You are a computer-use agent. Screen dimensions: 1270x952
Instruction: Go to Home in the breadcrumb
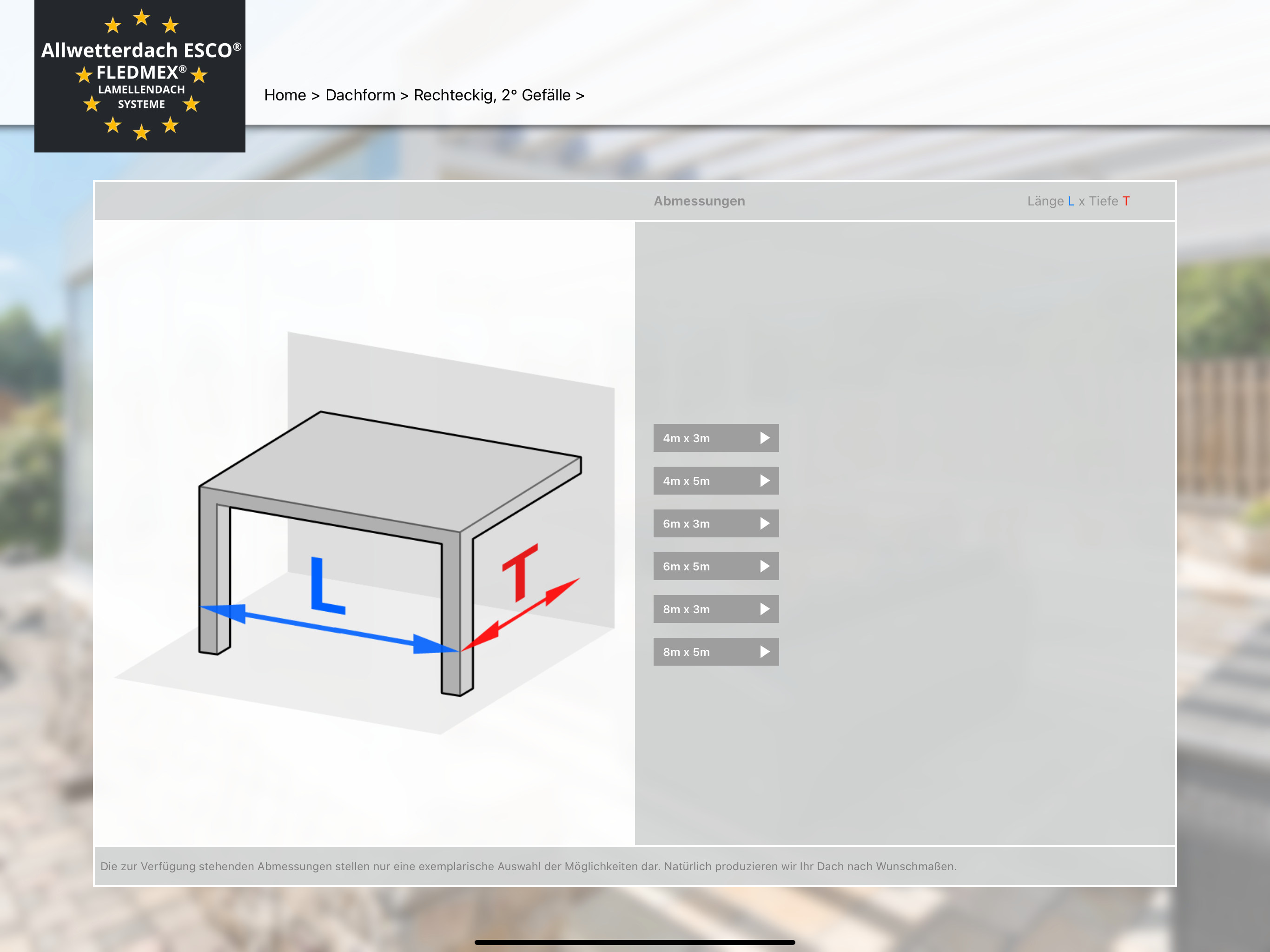[x=285, y=95]
